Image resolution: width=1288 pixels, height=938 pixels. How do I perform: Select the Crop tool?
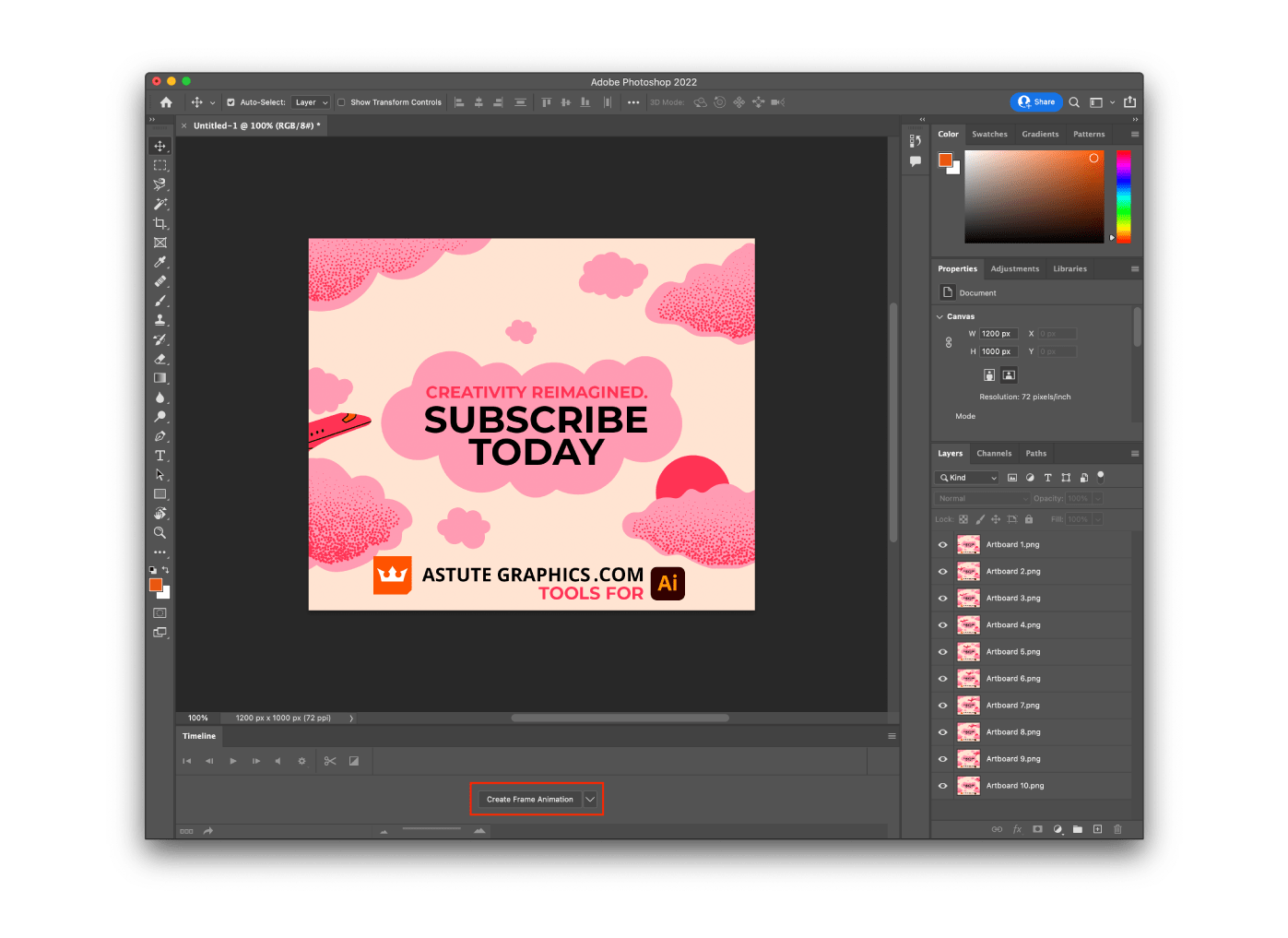coord(160,222)
